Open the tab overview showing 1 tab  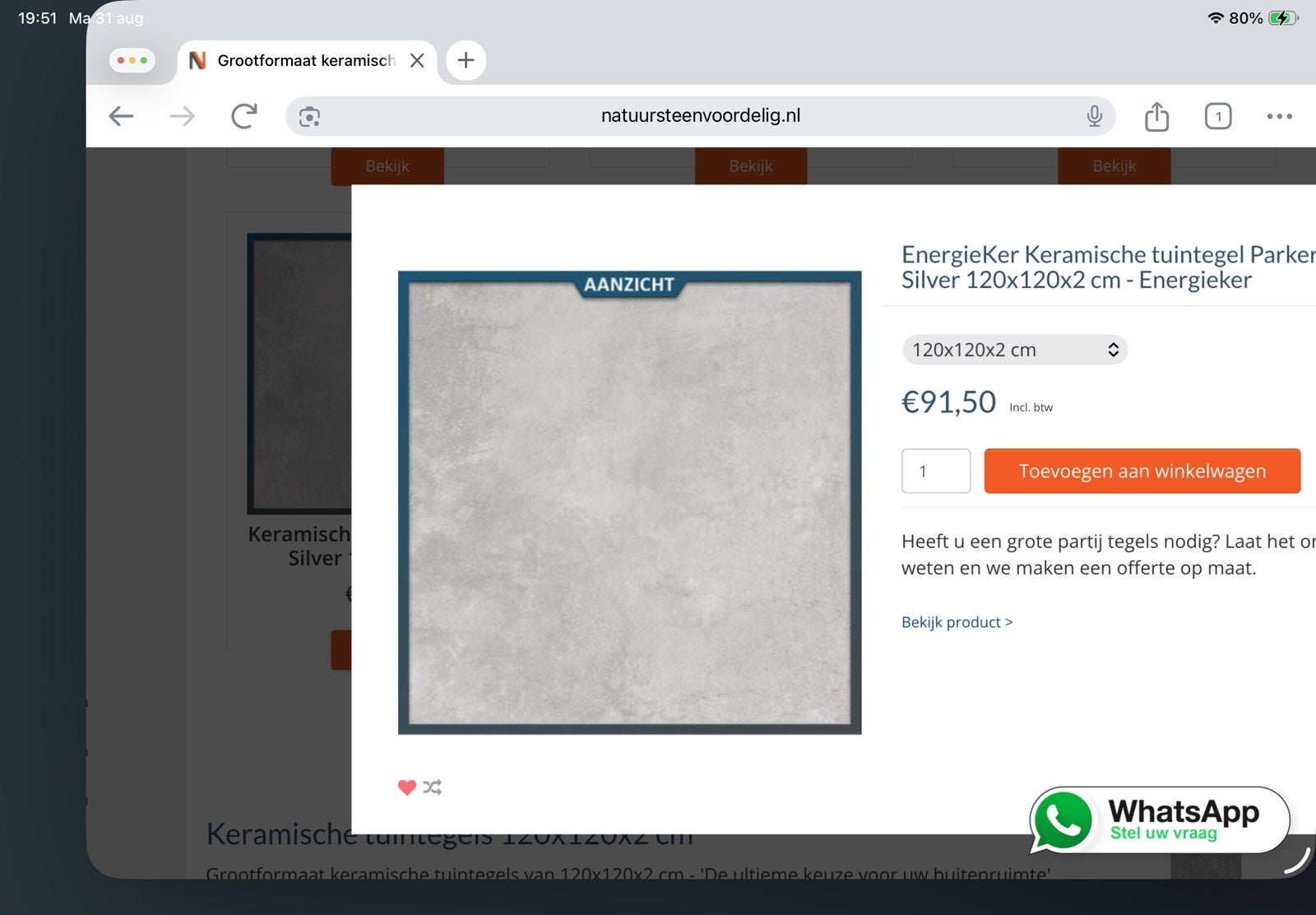[x=1218, y=116]
